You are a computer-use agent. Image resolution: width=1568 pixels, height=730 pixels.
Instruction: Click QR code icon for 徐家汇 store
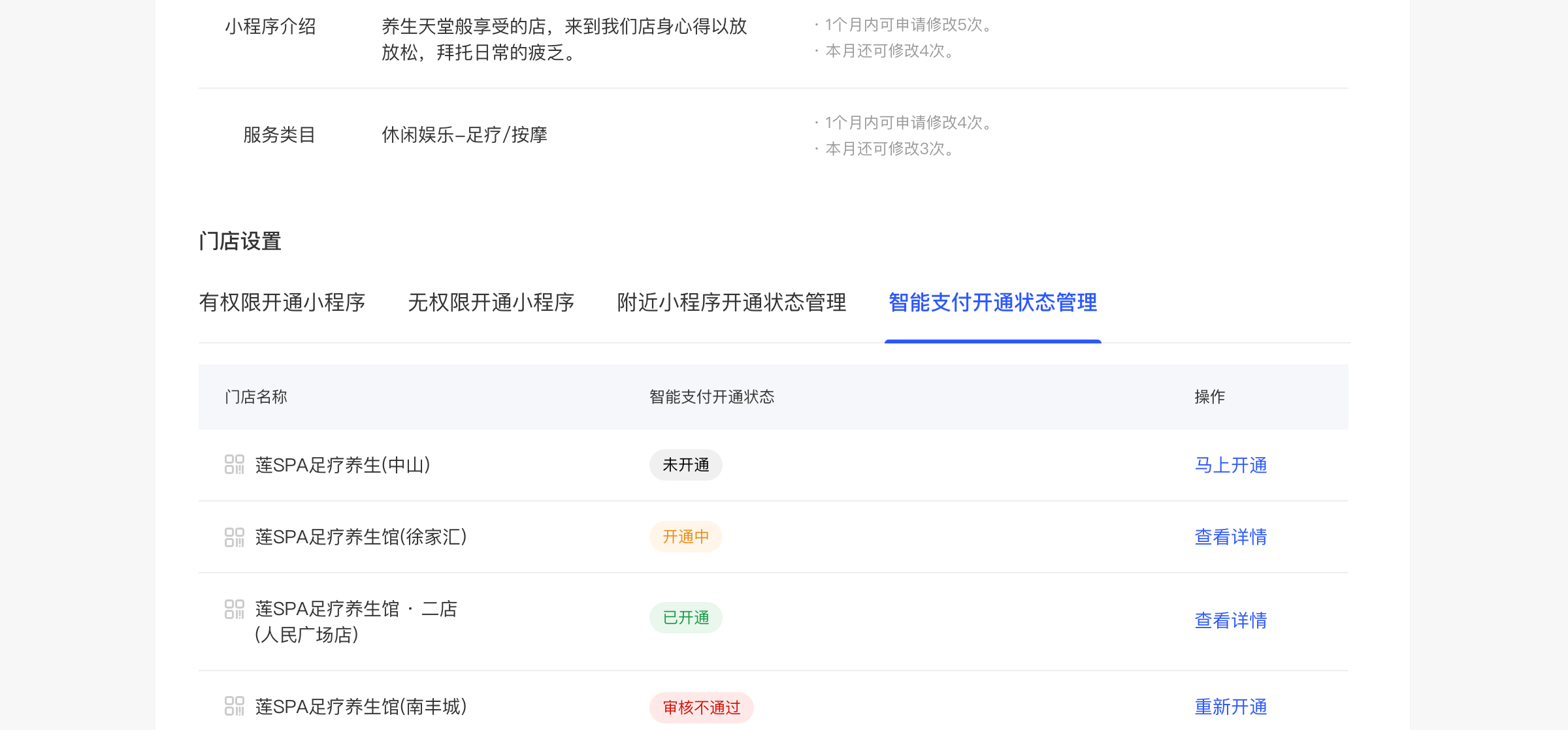234,537
